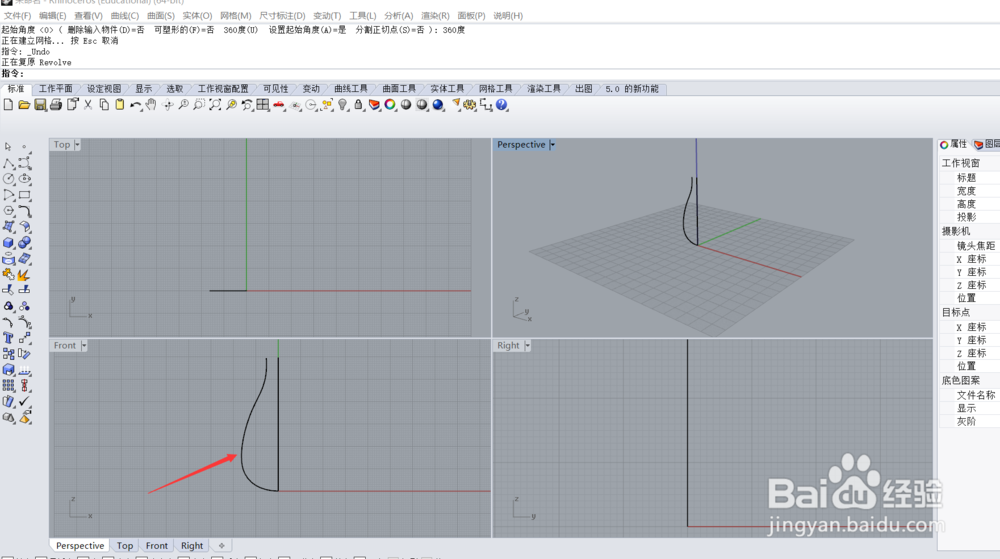Click the light bulb Hide objects icon
The height and width of the screenshot is (559, 1000).
click(x=342, y=105)
